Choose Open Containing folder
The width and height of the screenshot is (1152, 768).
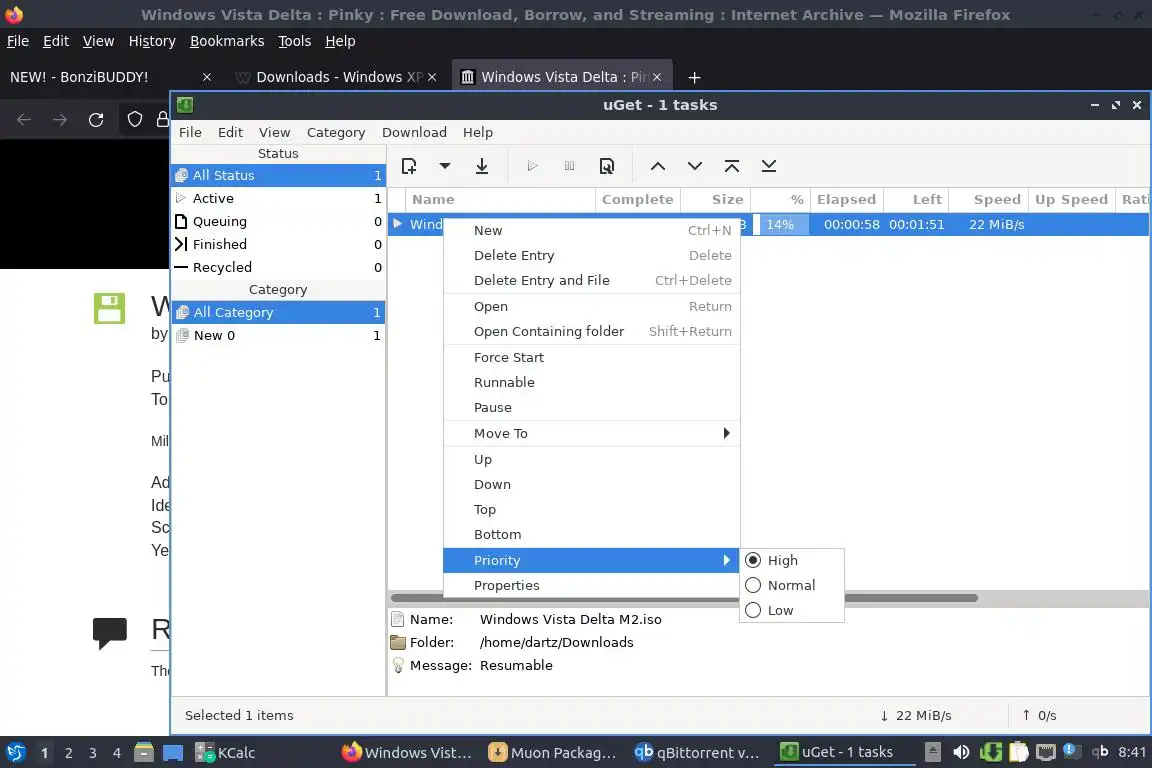[591, 331]
